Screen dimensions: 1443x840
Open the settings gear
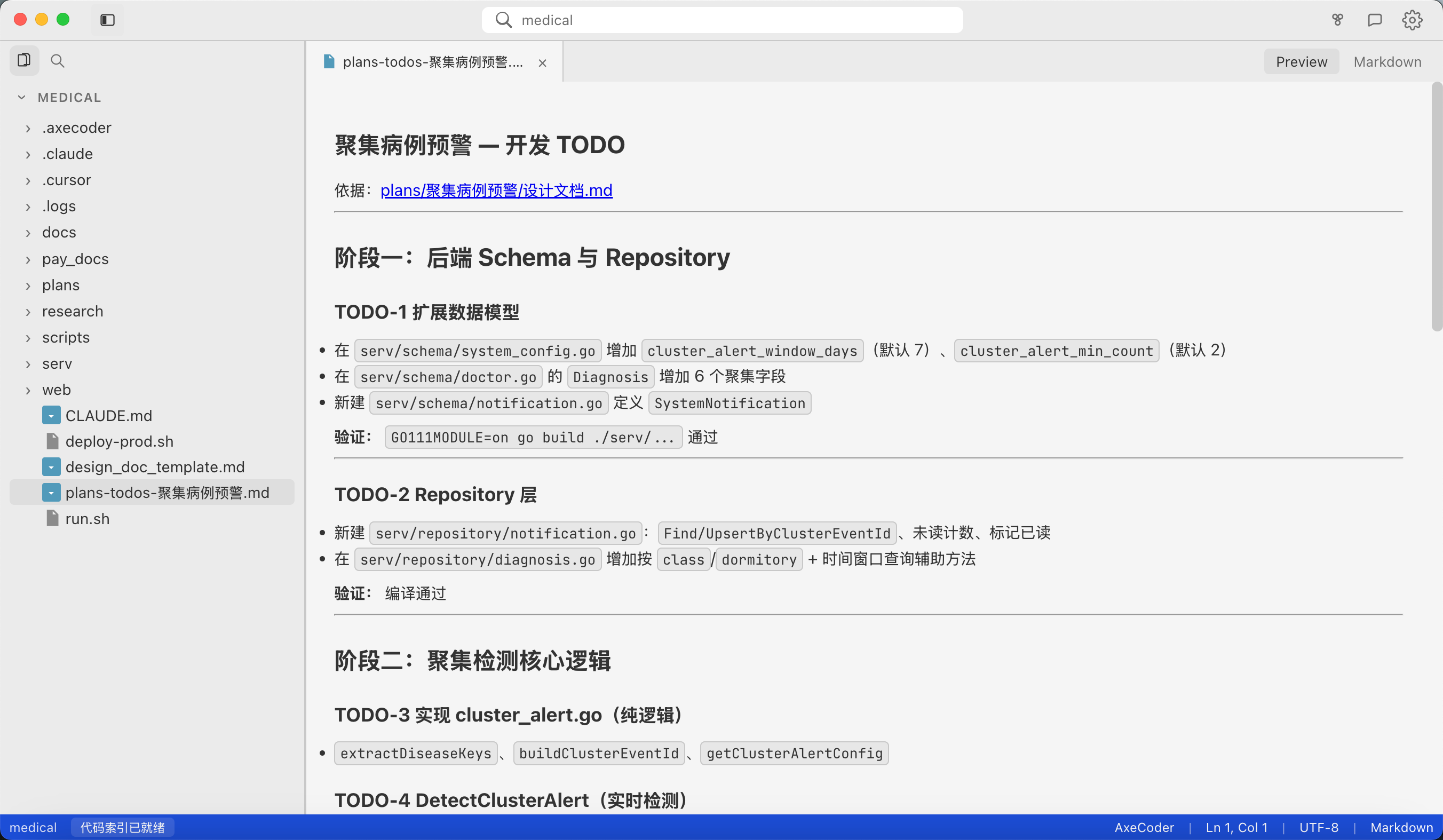1412,20
